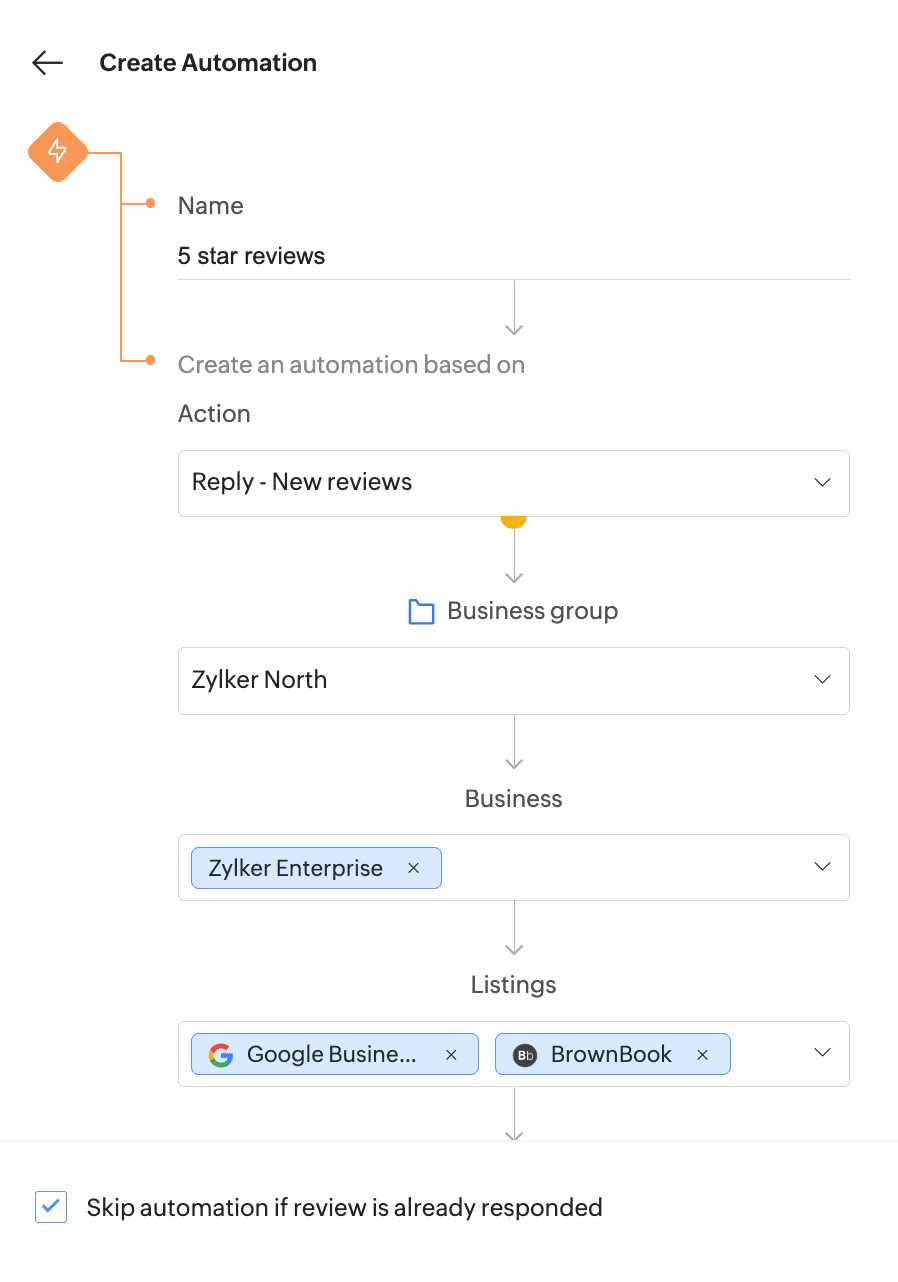Remove the BrownBook listing tag
898x1282 pixels.
pos(703,1055)
